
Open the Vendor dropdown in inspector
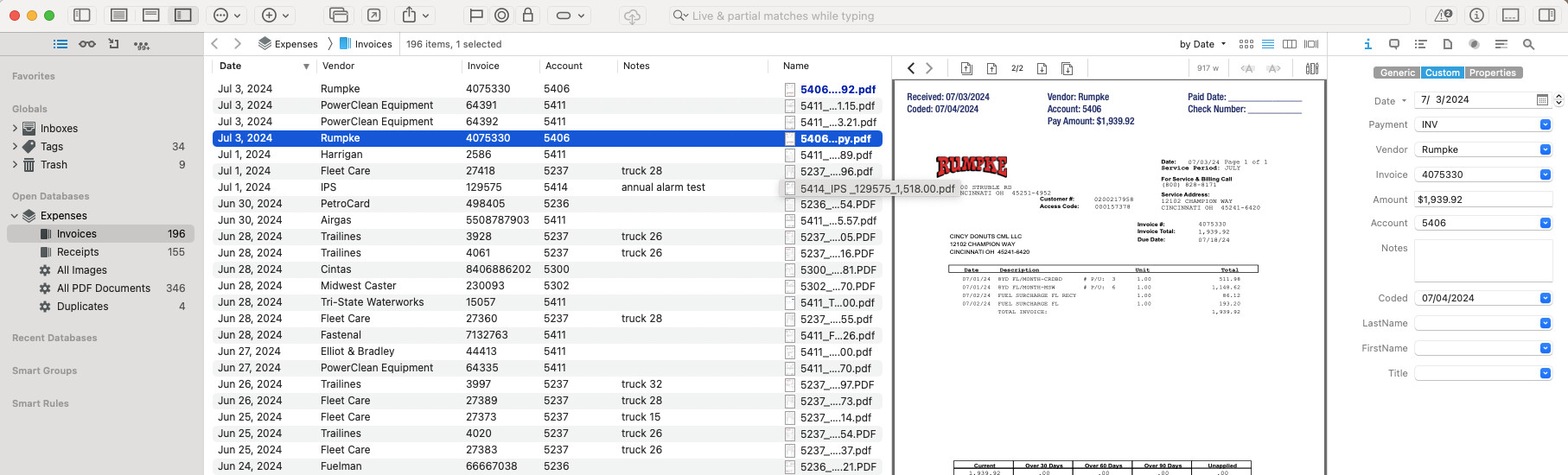(x=1545, y=149)
